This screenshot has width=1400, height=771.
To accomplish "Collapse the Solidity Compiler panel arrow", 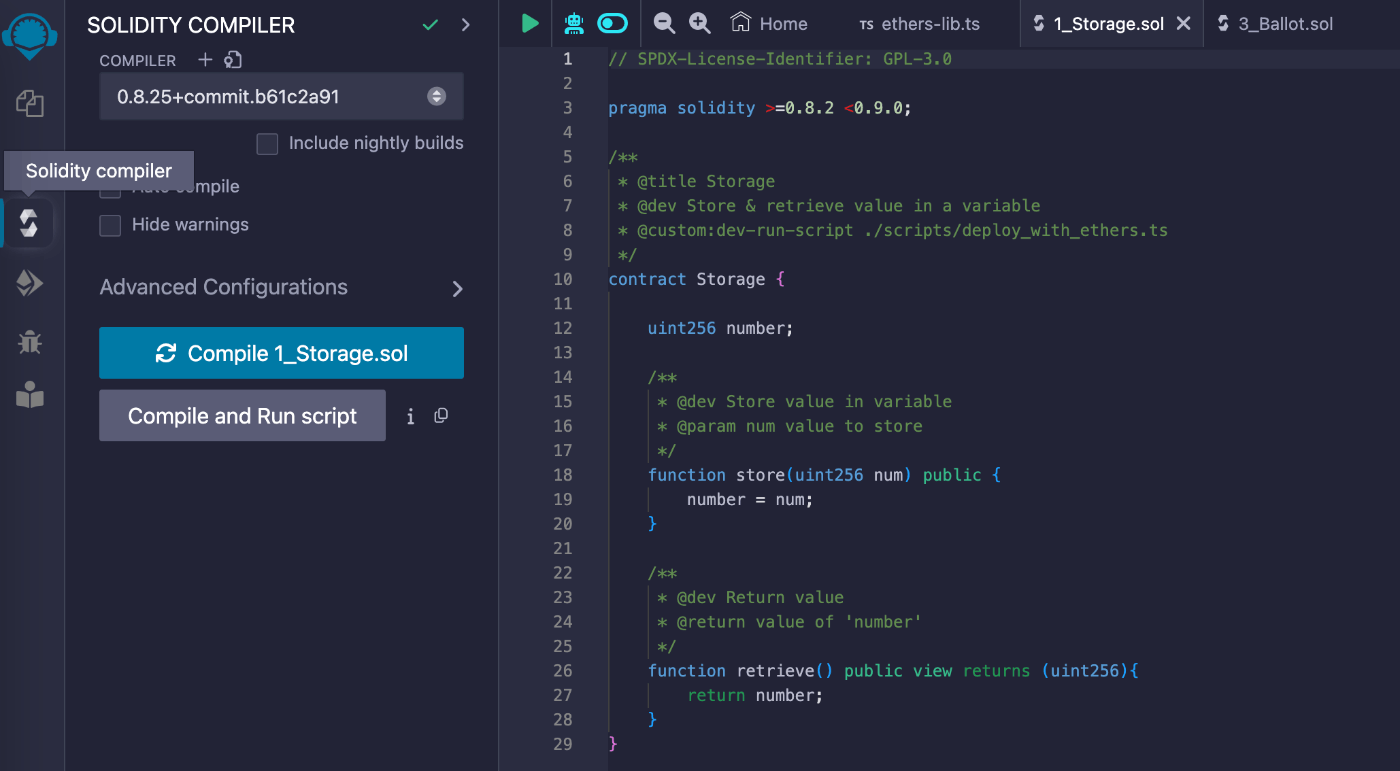I will click(x=466, y=25).
